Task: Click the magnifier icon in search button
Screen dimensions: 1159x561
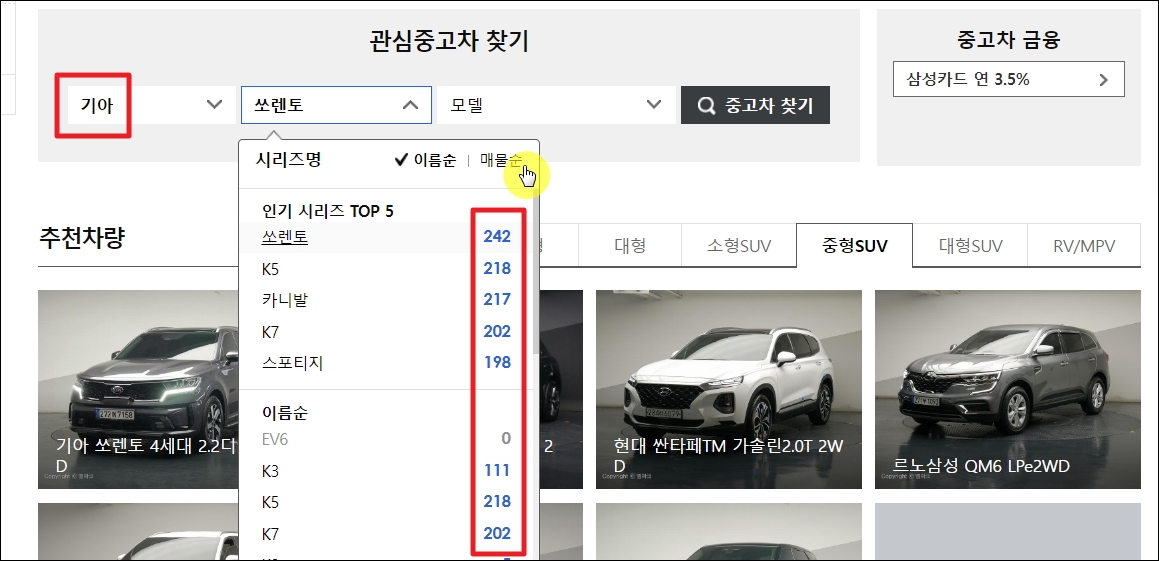Action: click(x=707, y=106)
